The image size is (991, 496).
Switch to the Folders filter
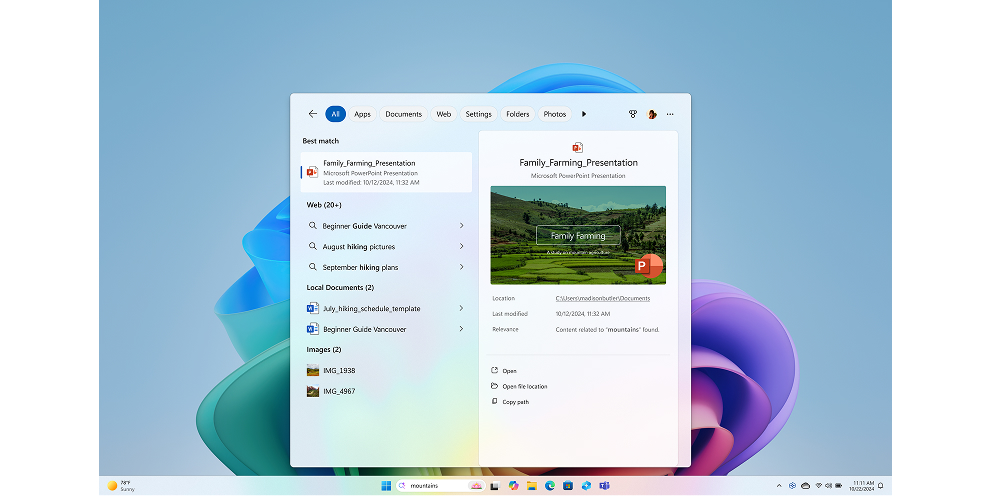(x=518, y=114)
